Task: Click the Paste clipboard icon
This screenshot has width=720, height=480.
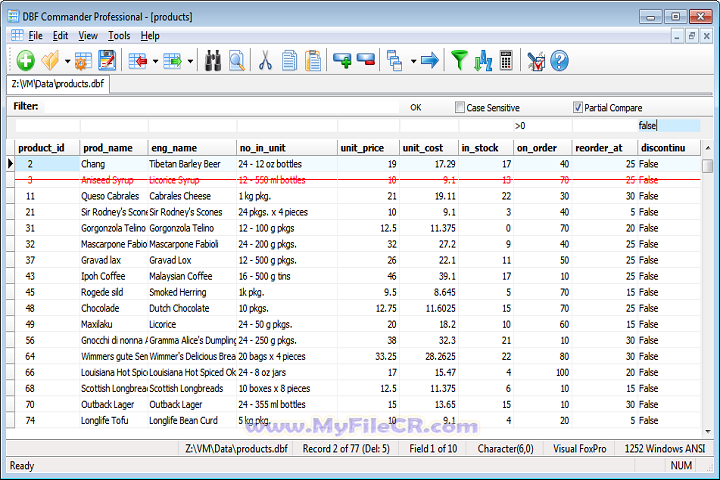Action: pos(313,61)
